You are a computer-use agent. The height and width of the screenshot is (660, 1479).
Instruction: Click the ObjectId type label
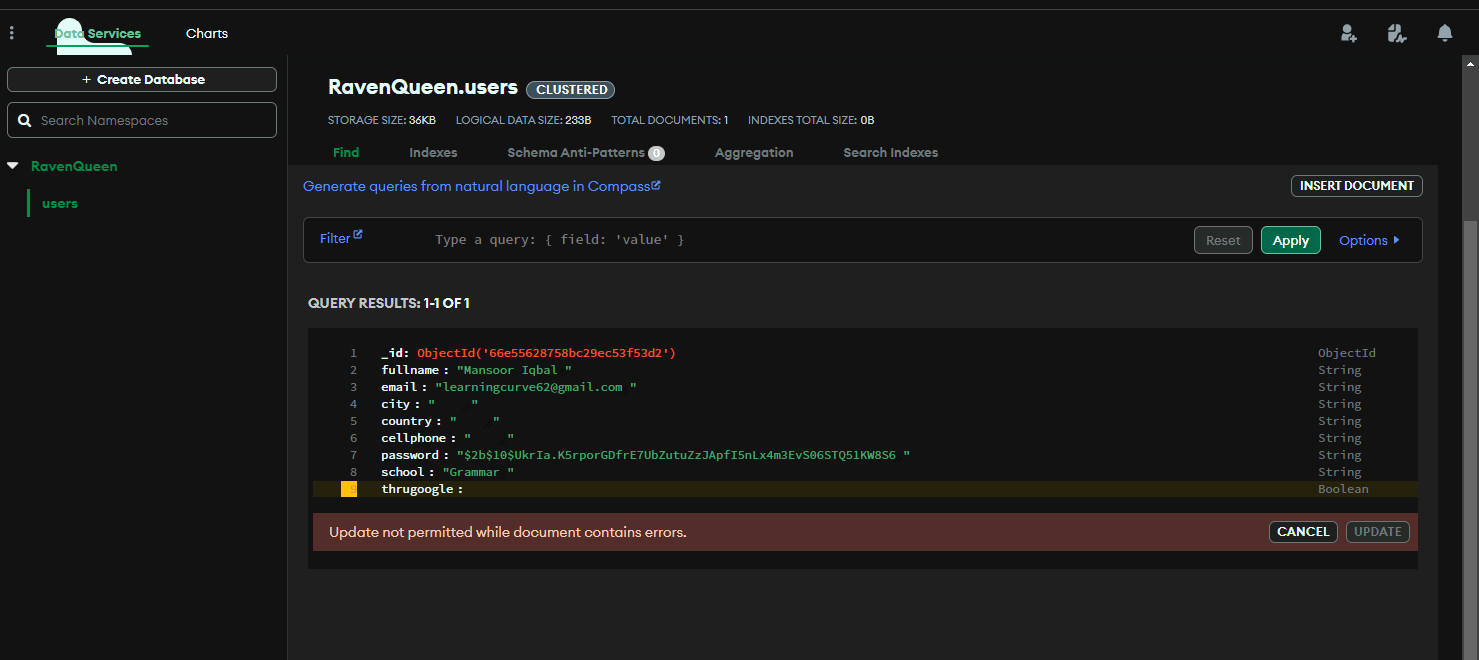tap(1347, 353)
